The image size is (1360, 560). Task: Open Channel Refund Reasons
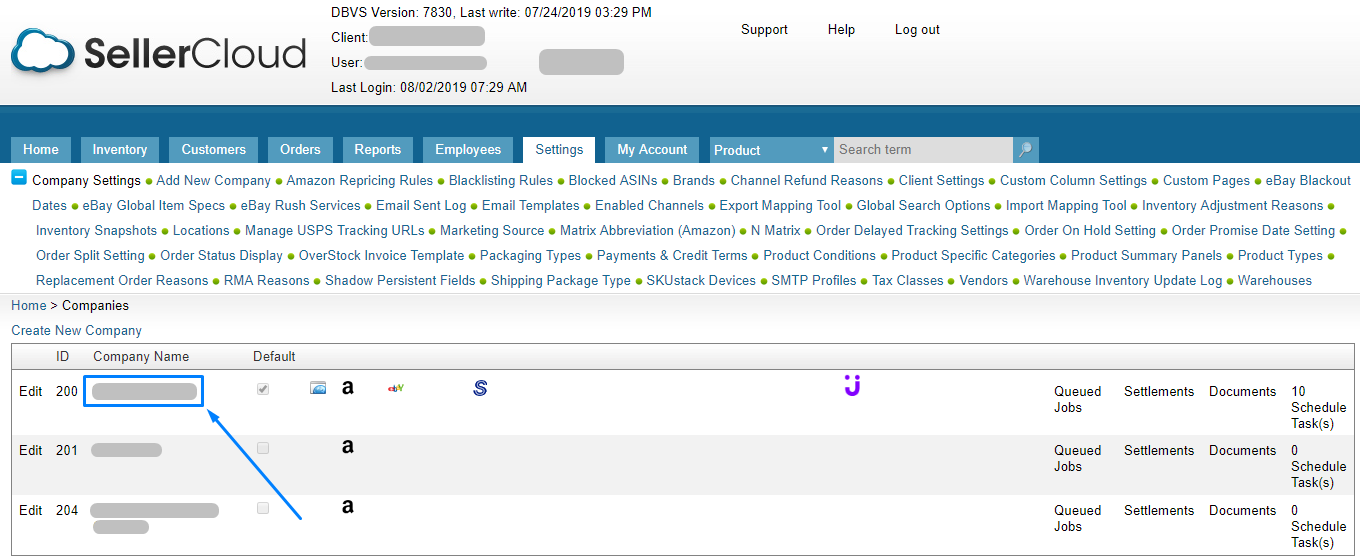click(807, 181)
